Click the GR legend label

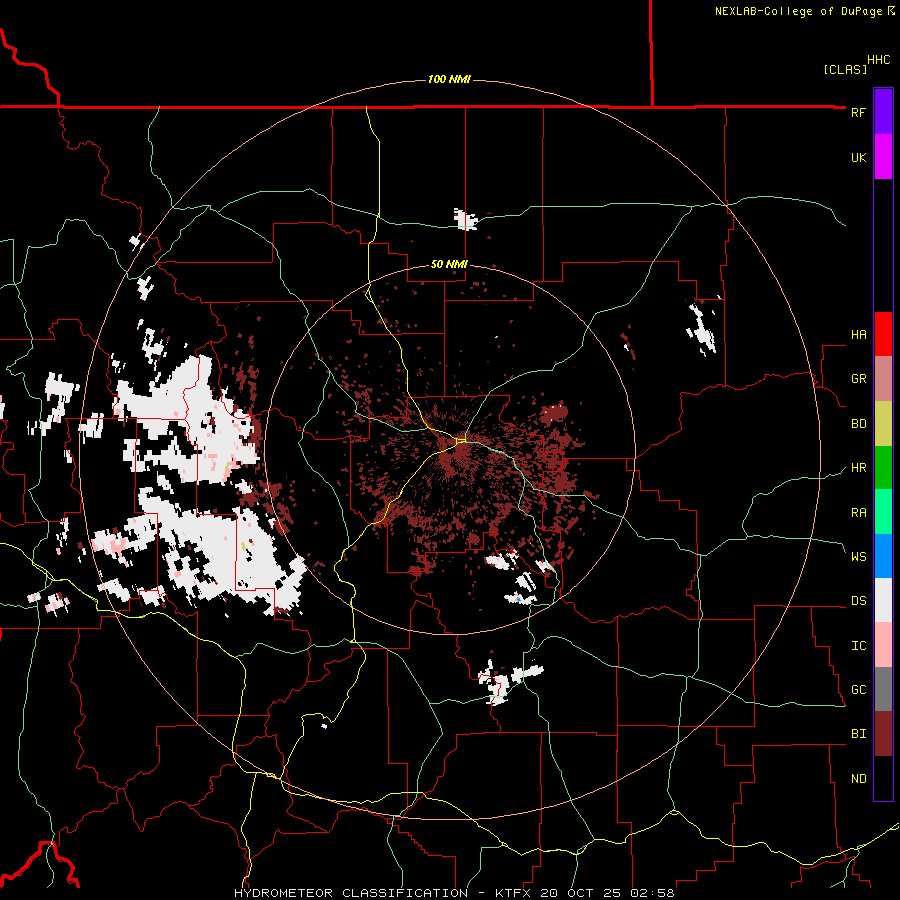[x=858, y=379]
